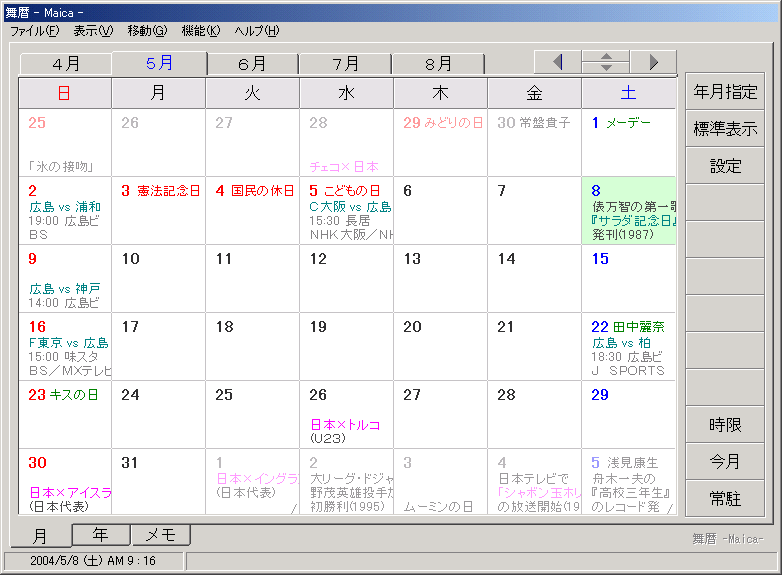This screenshot has height=575, width=782.
Task: Click the 時限 button
Action: (x=725, y=425)
